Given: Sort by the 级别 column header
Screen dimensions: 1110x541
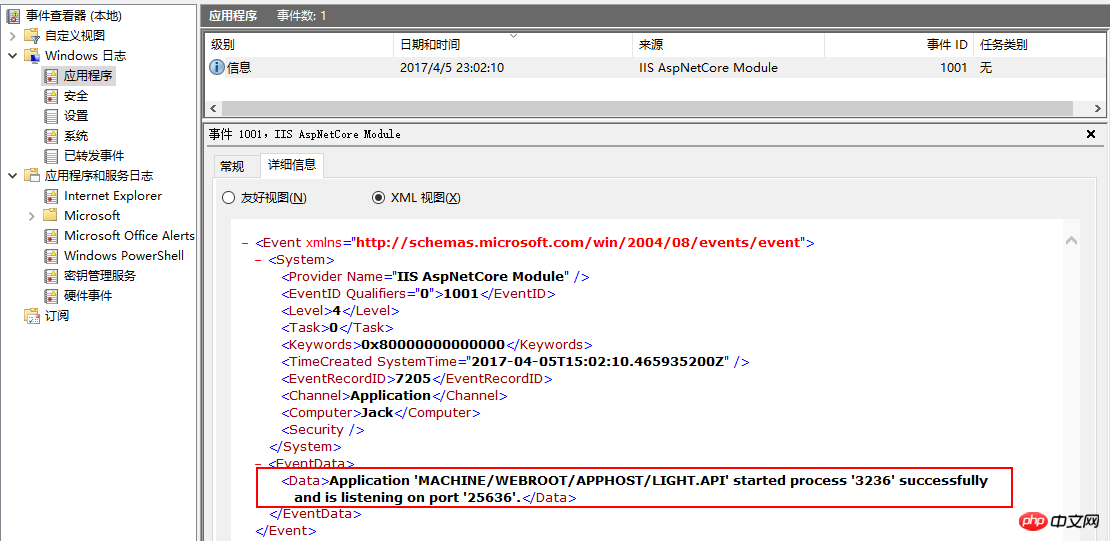Looking at the screenshot, I should pos(298,45).
